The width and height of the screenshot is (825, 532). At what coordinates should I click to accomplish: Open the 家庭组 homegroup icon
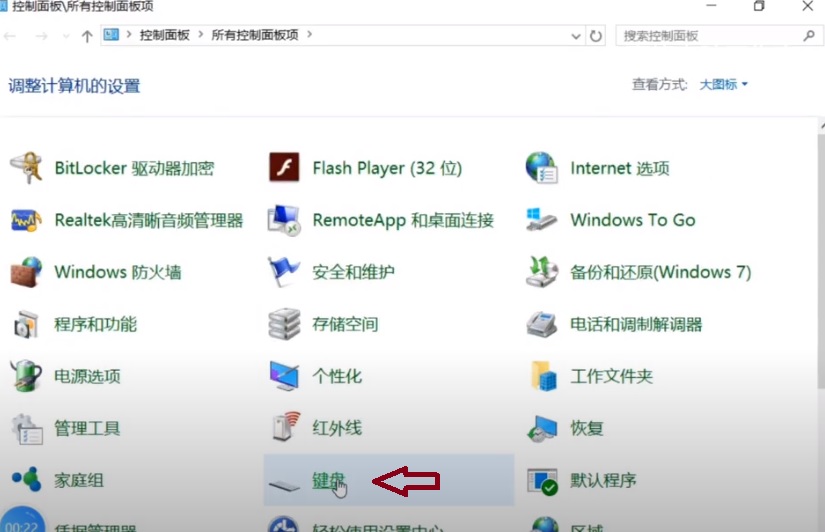point(26,479)
